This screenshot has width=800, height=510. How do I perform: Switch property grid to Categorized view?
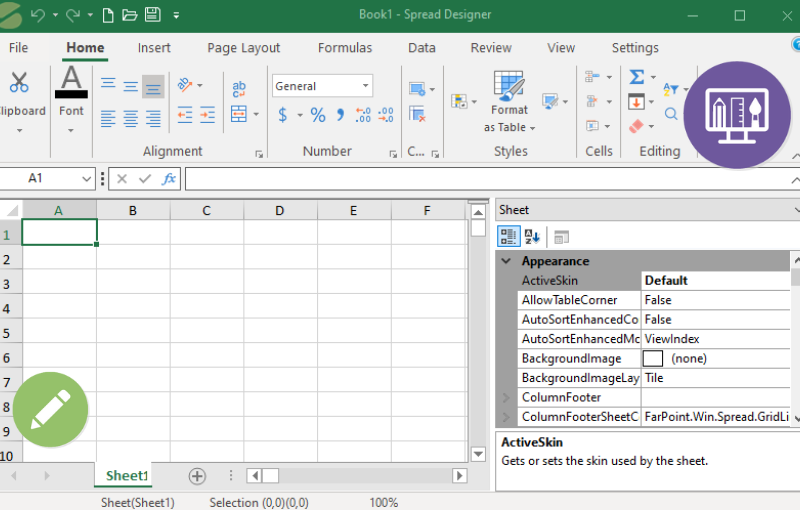coord(509,237)
